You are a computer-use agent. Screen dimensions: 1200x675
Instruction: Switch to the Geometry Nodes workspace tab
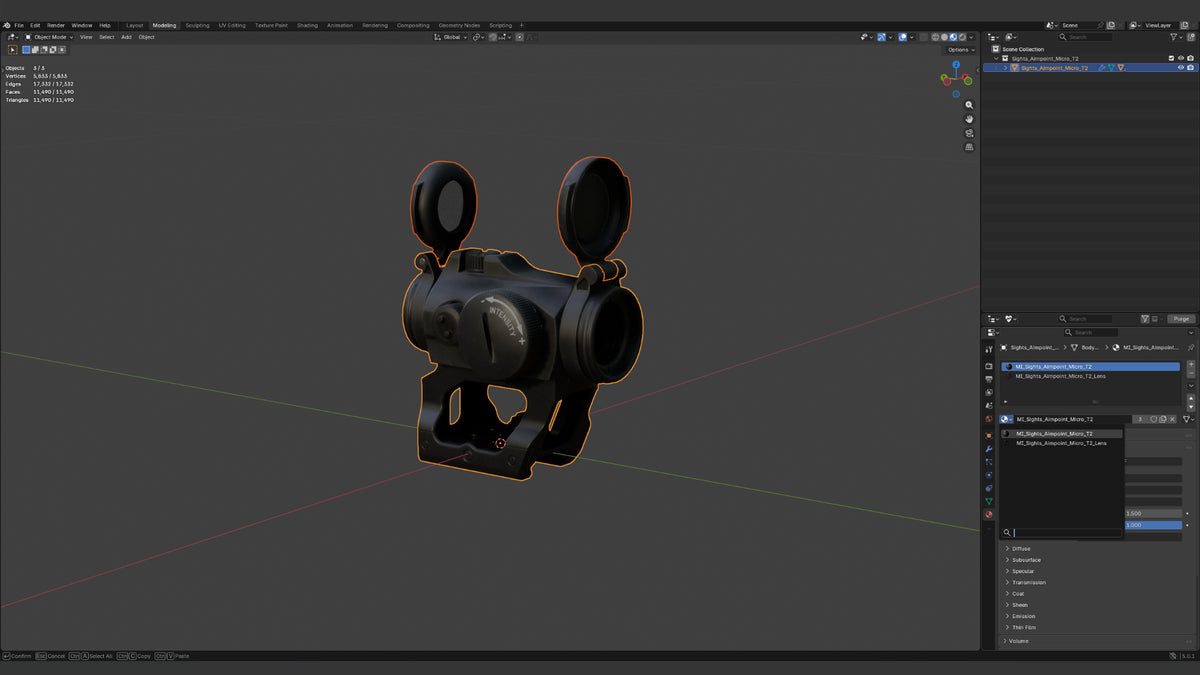pos(459,25)
